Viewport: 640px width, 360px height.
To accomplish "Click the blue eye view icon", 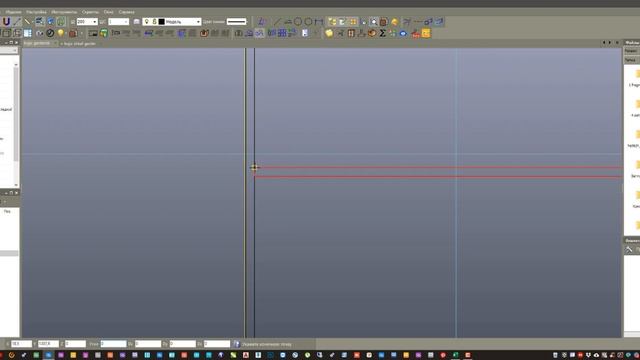I will (403, 33).
